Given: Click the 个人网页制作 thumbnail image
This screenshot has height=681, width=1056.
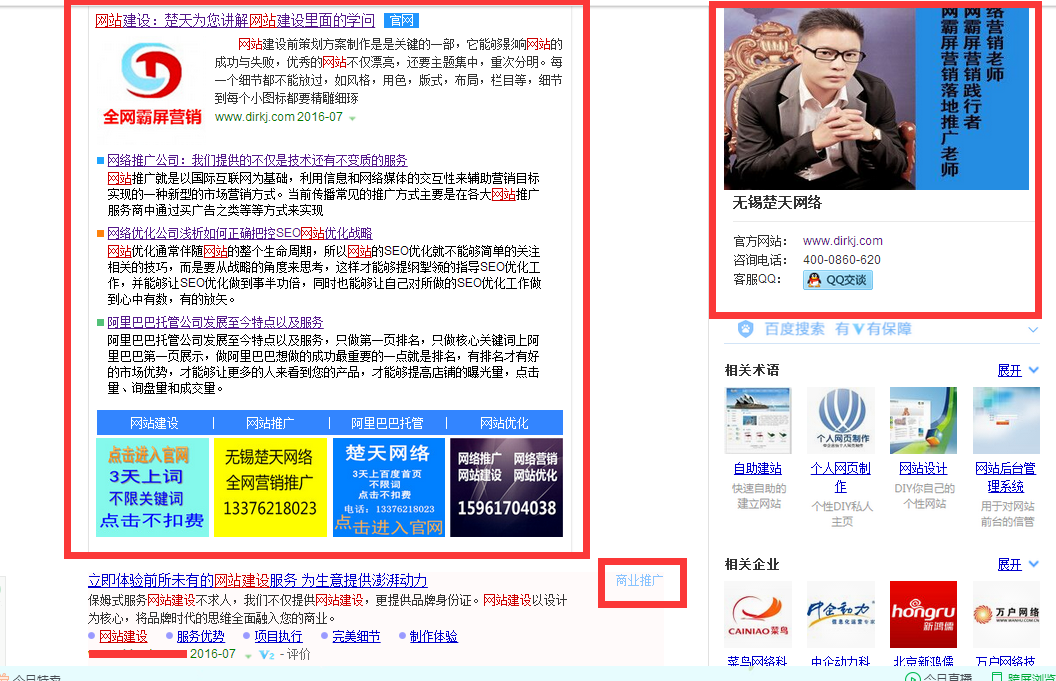Looking at the screenshot, I should tap(840, 420).
